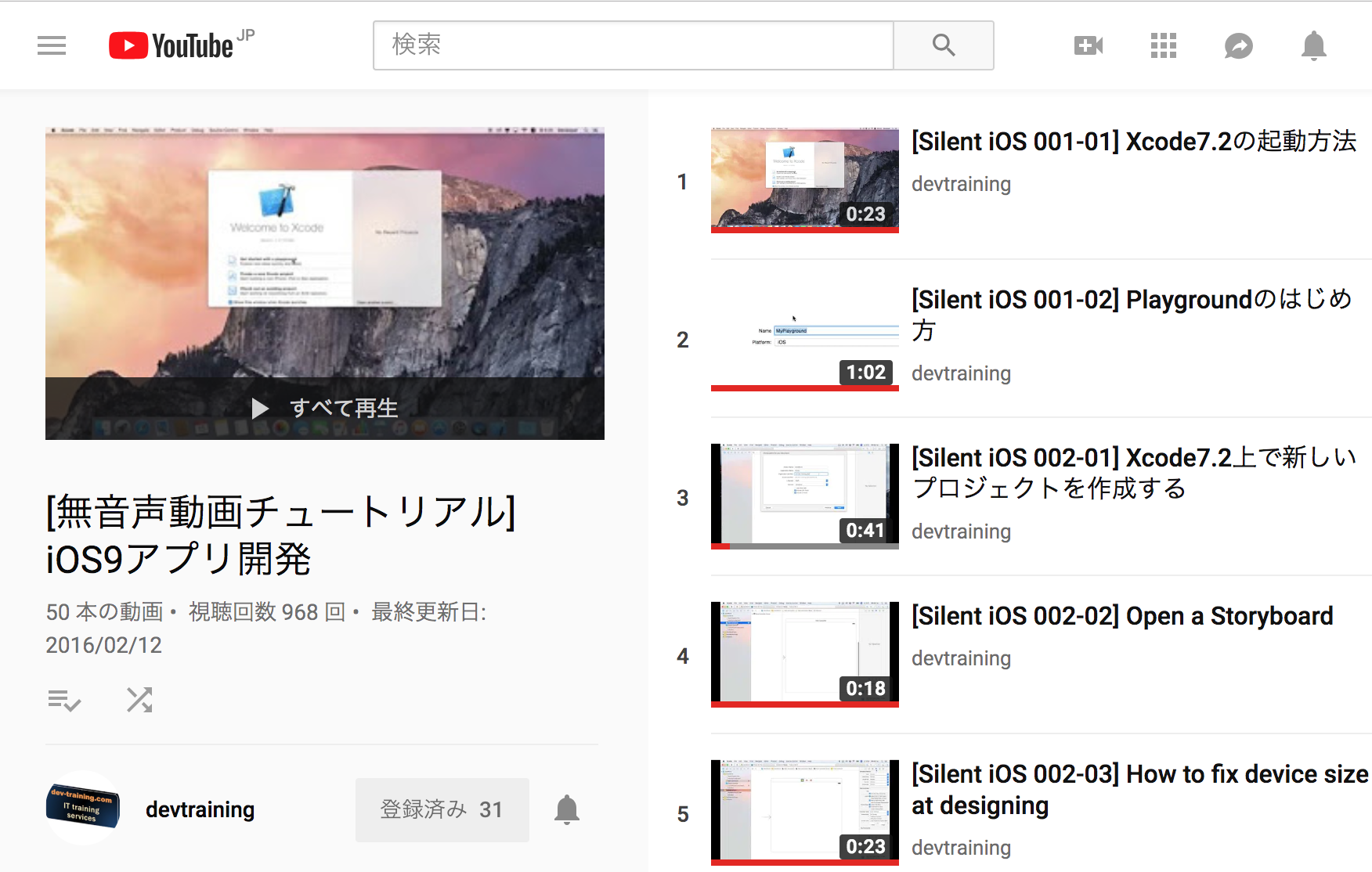Open the YouTube apps grid

coord(1163,45)
